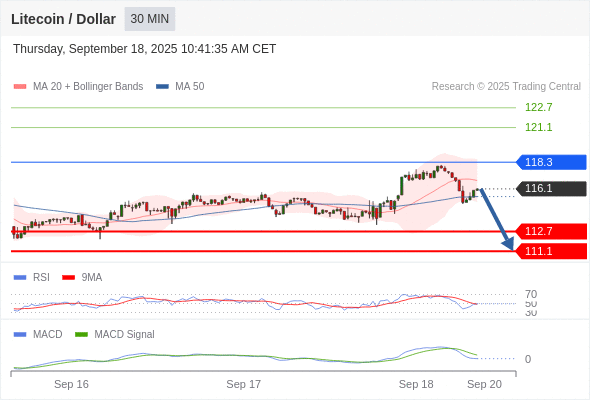The width and height of the screenshot is (590, 400).
Task: Click the Litecoin / Dollar title
Action: click(x=63, y=19)
